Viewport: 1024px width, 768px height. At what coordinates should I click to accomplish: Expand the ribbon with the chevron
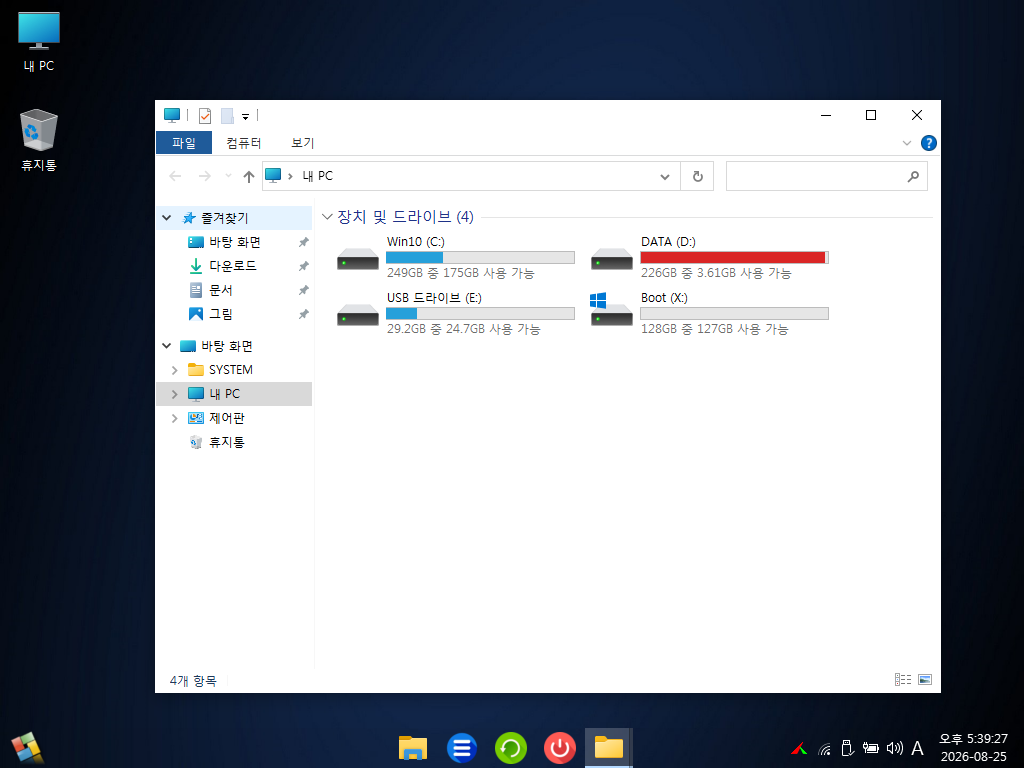(906, 143)
